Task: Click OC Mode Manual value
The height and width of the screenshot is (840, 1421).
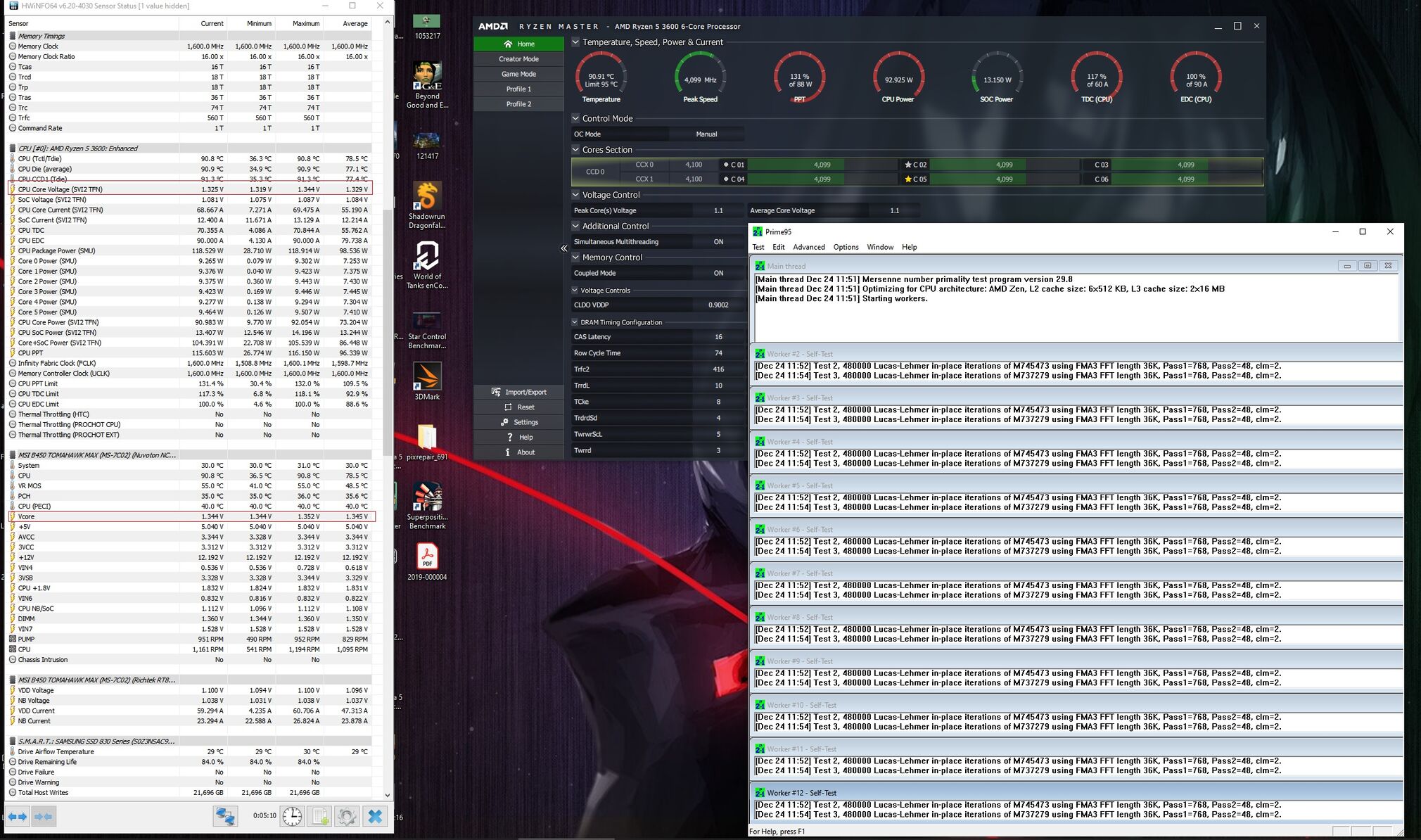Action: [706, 134]
